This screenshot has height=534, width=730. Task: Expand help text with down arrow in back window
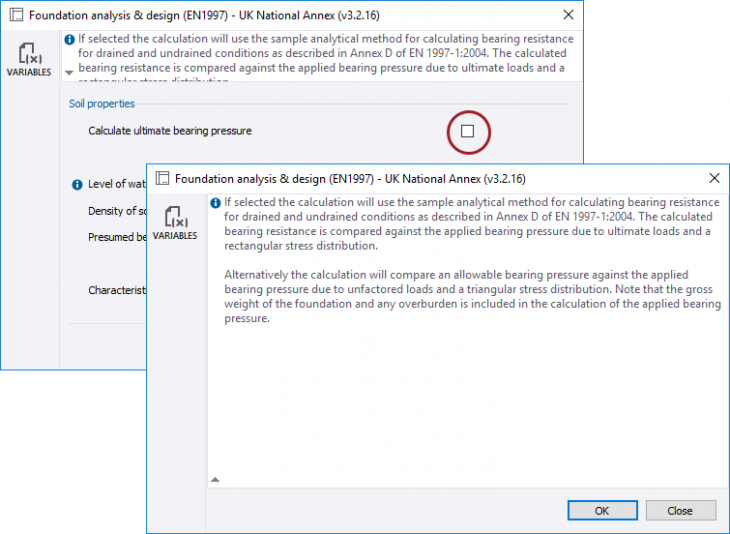[69, 73]
